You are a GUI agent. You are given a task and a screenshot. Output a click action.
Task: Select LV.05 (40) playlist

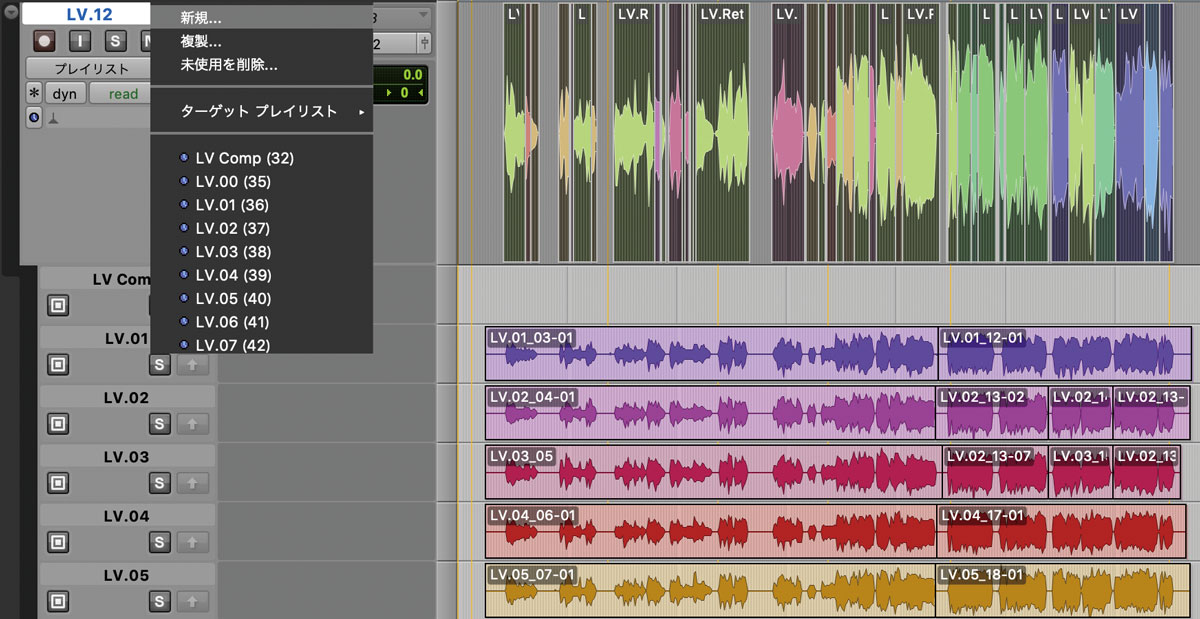[x=261, y=299]
